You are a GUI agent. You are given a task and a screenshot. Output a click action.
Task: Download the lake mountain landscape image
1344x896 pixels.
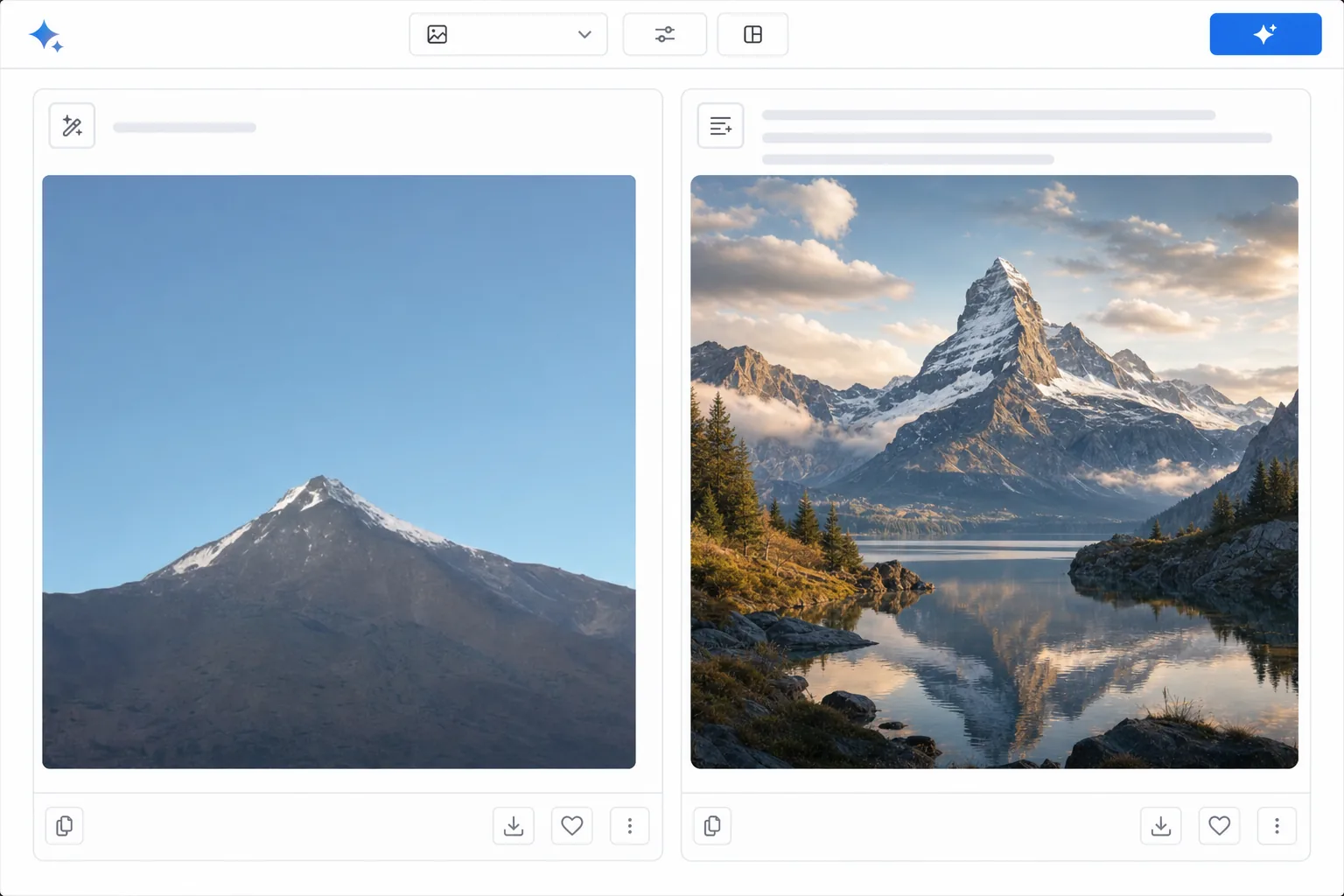[x=1161, y=825]
